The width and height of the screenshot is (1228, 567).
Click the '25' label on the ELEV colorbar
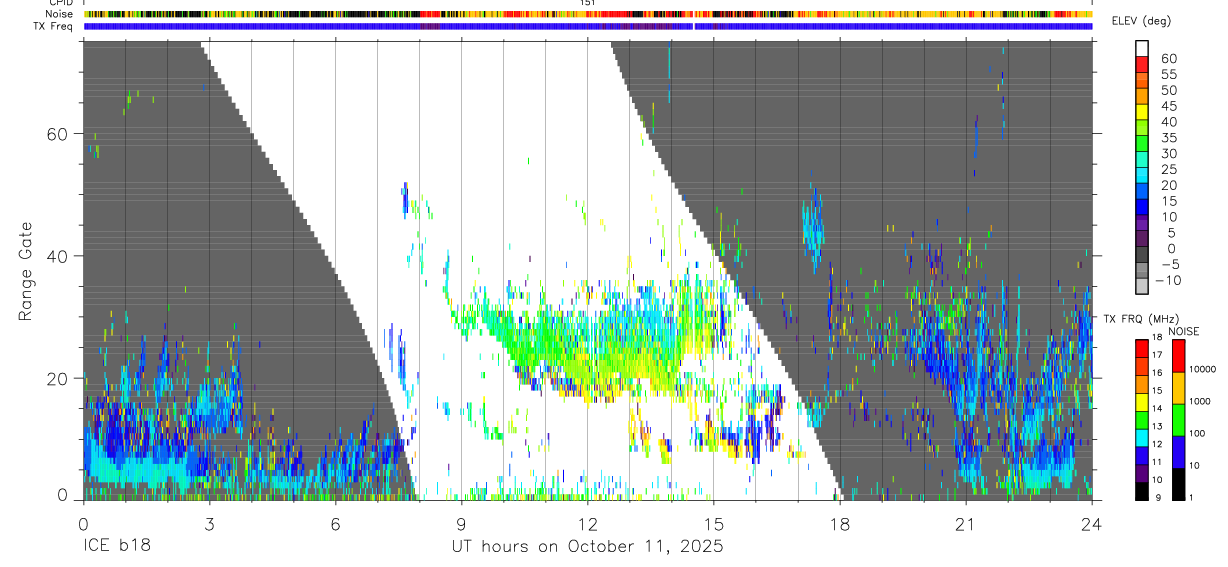coord(1168,169)
